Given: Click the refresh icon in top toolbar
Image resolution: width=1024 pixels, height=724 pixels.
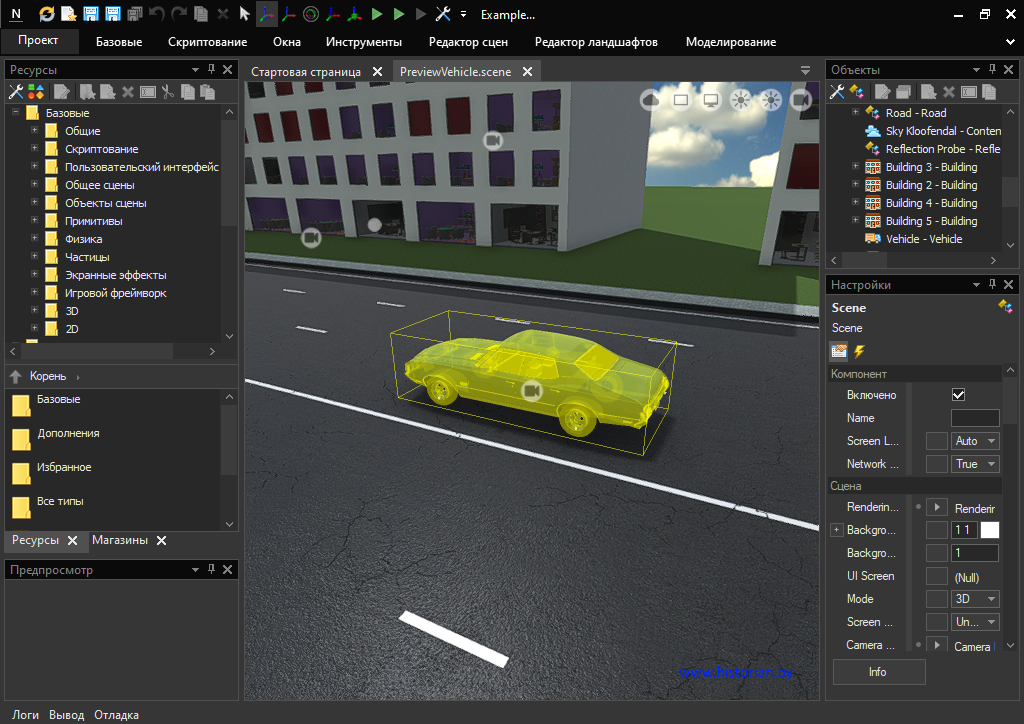Looking at the screenshot, I should 47,14.
